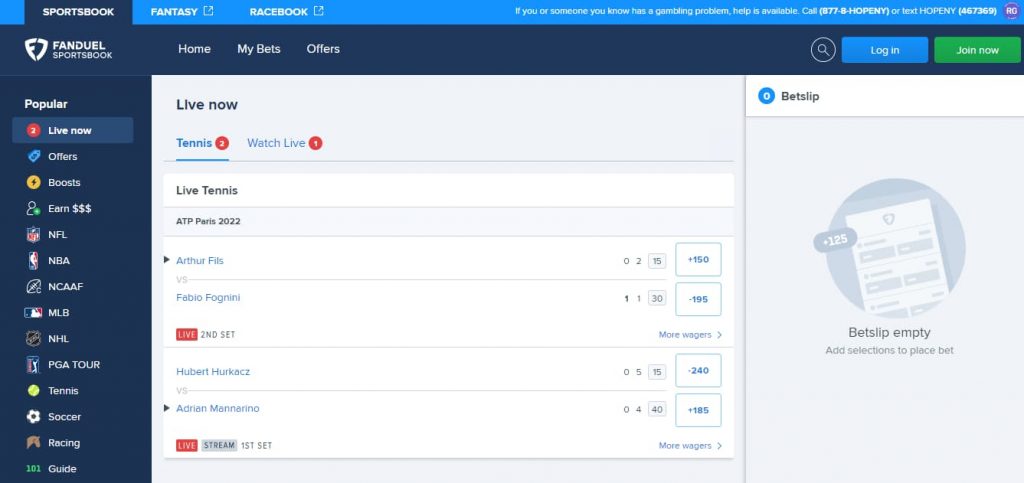Click the Earn $$$ person icon

click(33, 209)
